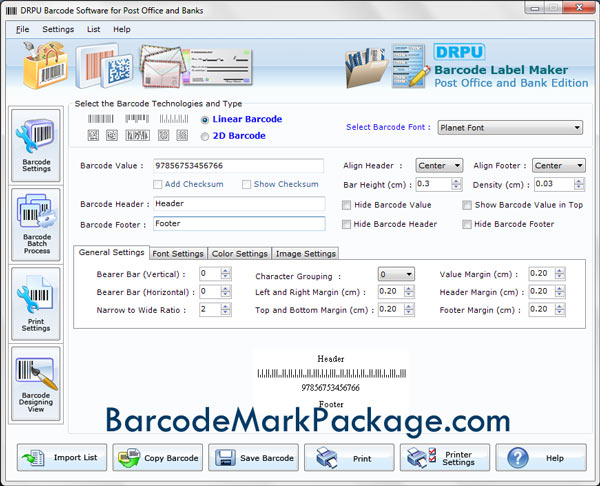Select the second linear barcode sample icon

(x=137, y=119)
